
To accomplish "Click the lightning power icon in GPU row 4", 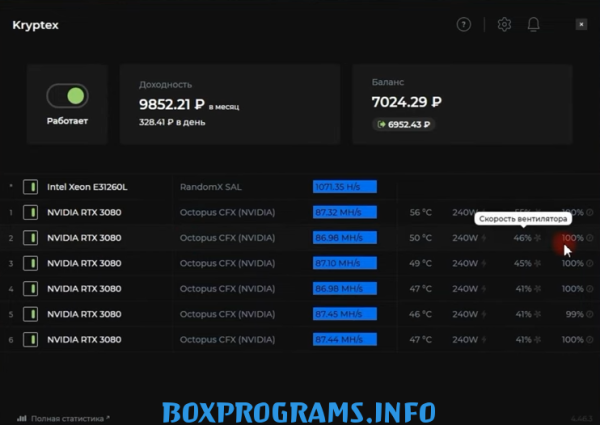I will (x=484, y=289).
